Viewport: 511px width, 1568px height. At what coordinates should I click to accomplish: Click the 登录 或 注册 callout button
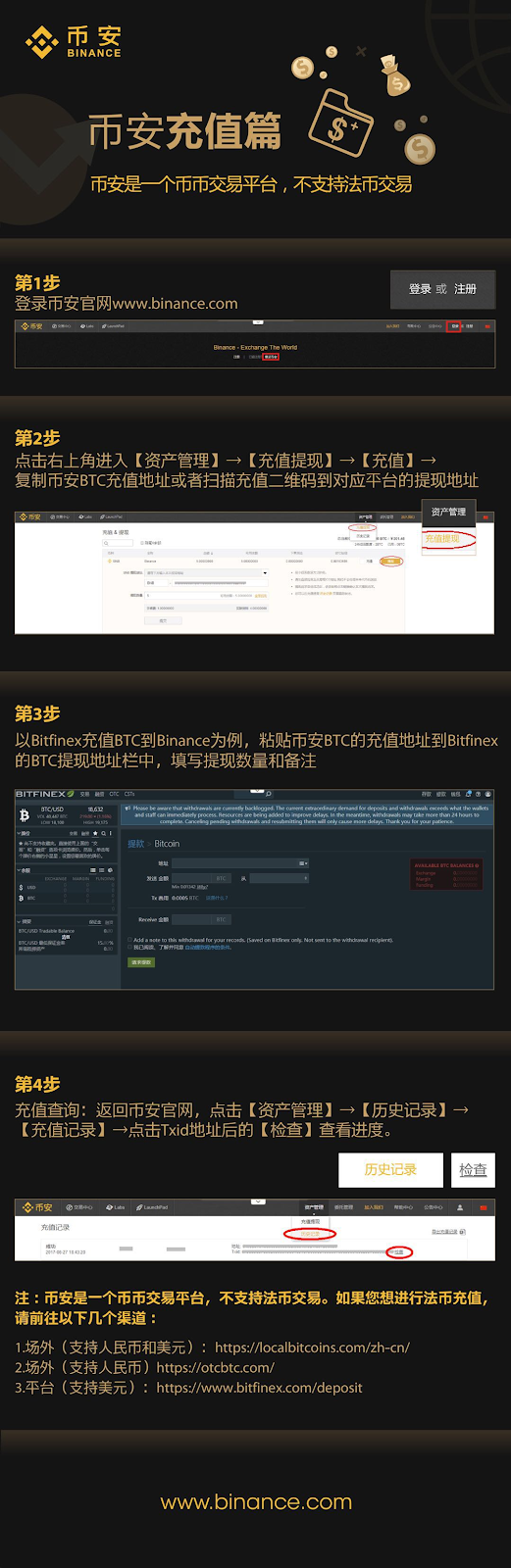tap(442, 289)
